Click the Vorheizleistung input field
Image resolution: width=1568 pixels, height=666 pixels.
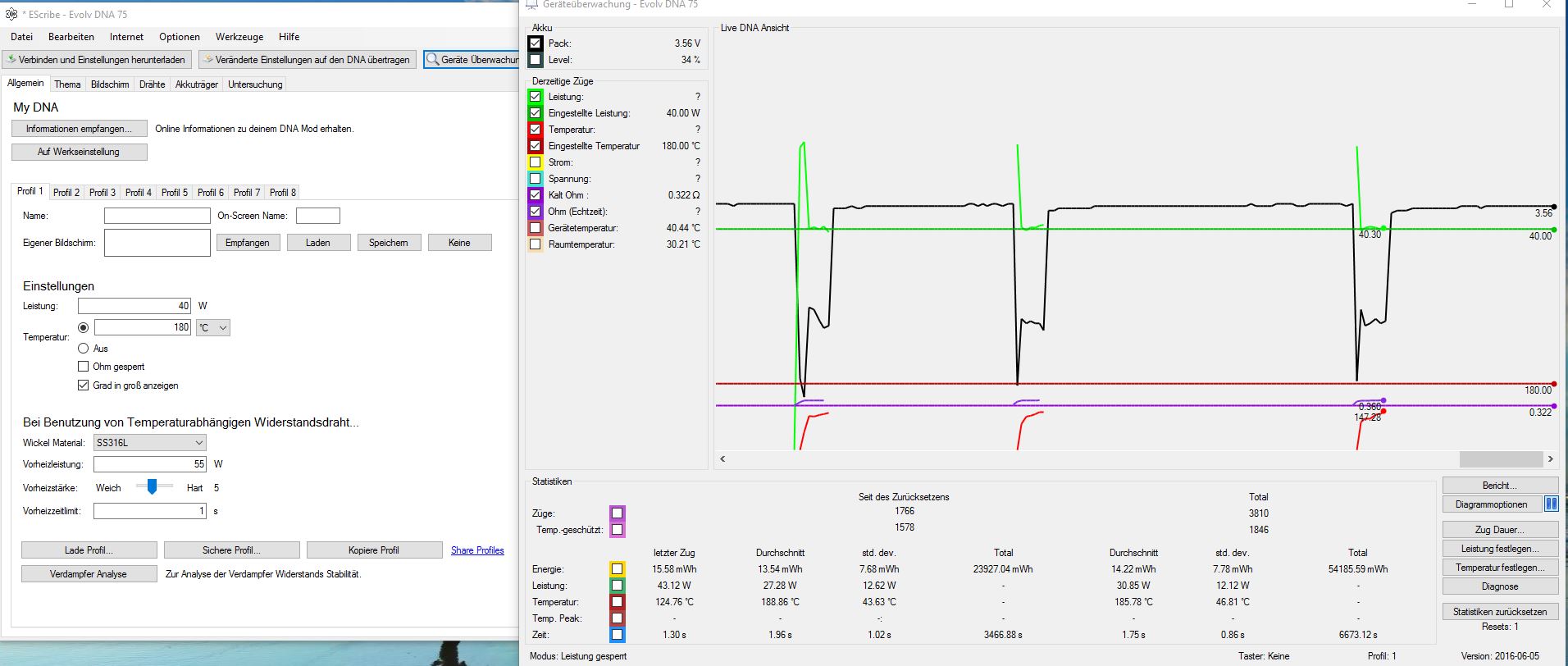(x=149, y=464)
